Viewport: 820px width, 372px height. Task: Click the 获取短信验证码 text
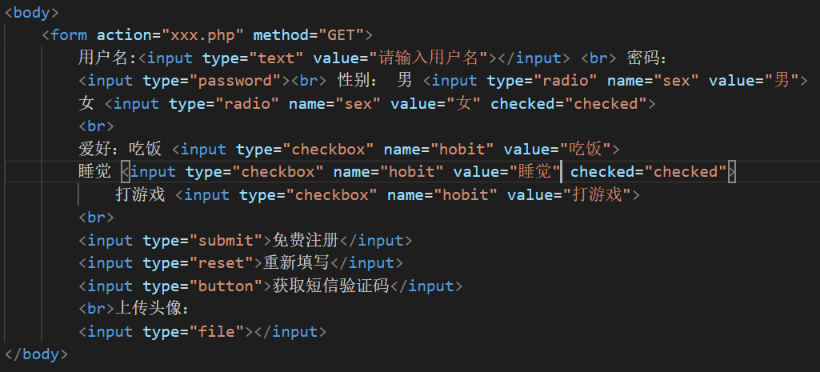pyautogui.click(x=331, y=286)
